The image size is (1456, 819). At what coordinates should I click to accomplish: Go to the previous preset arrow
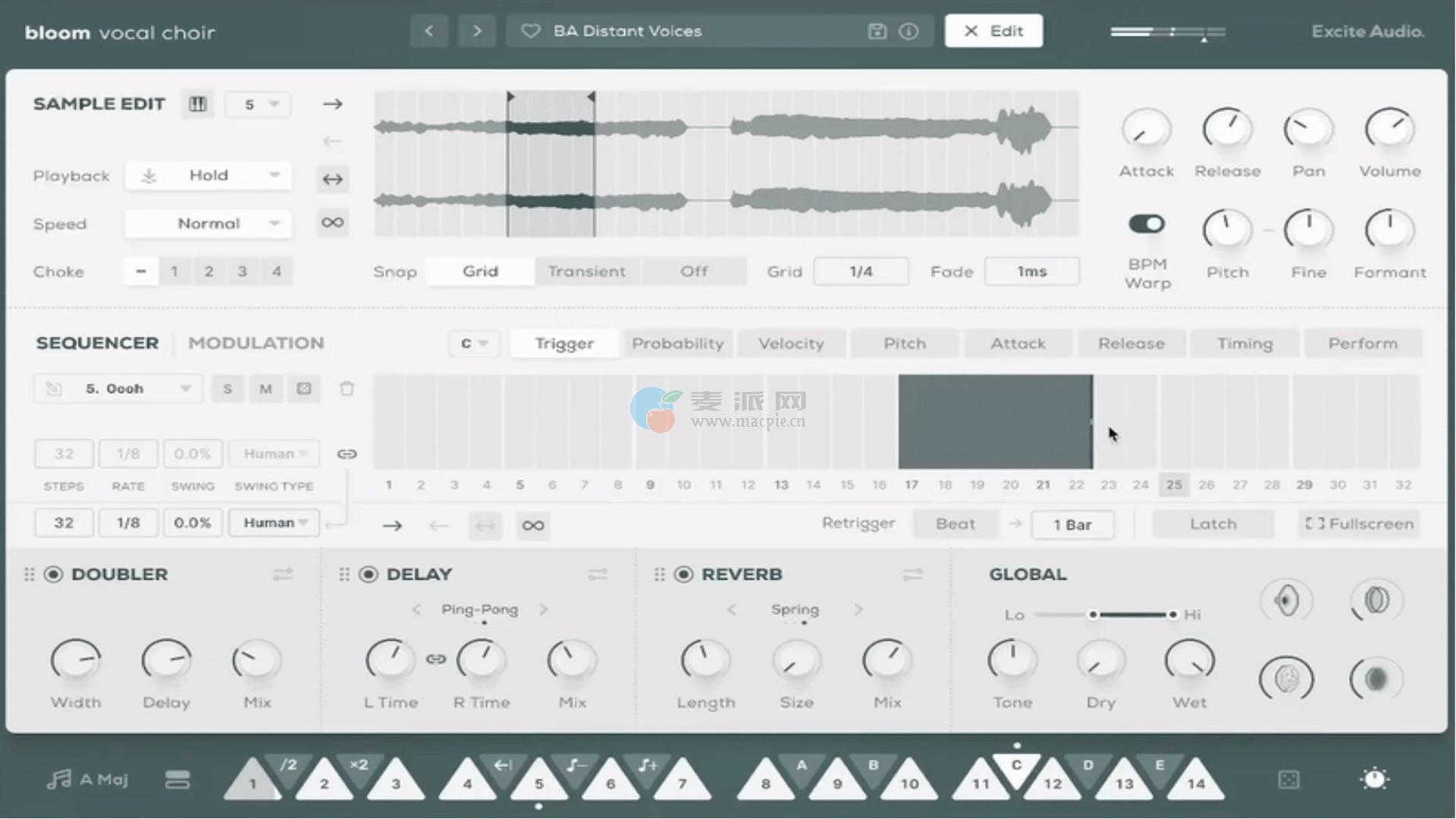429,31
